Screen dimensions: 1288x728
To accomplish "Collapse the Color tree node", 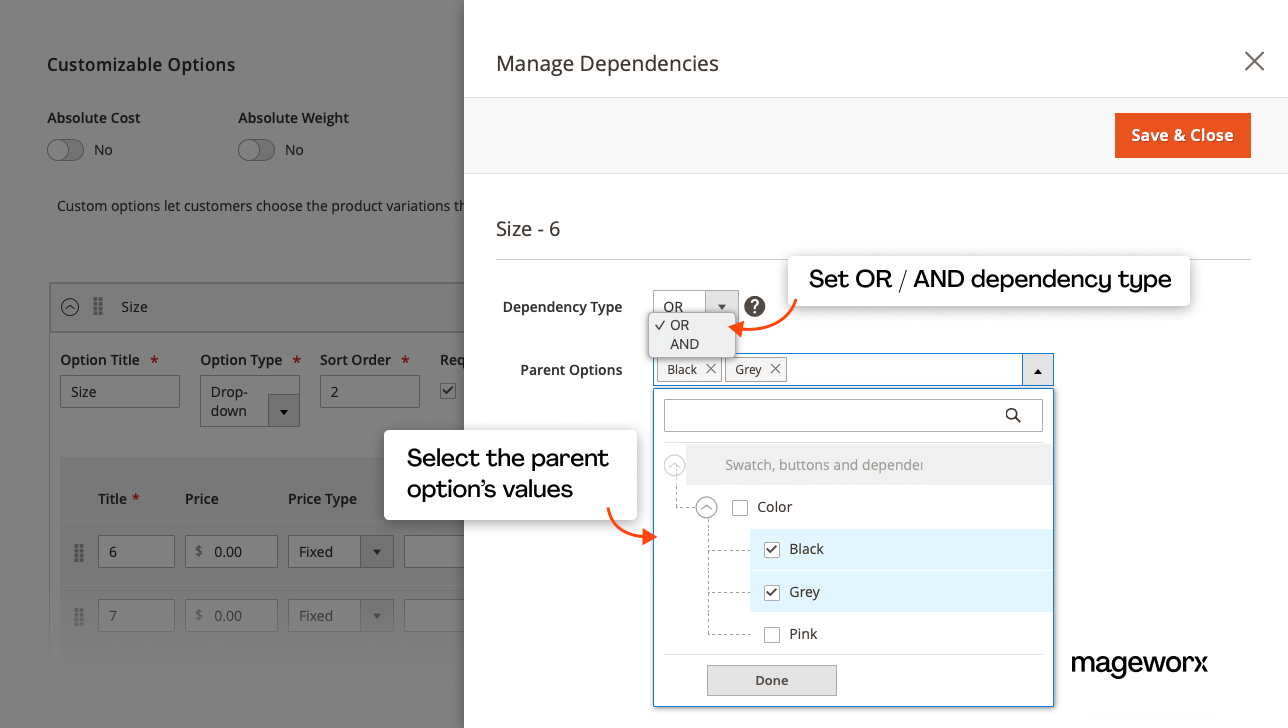I will (x=706, y=507).
